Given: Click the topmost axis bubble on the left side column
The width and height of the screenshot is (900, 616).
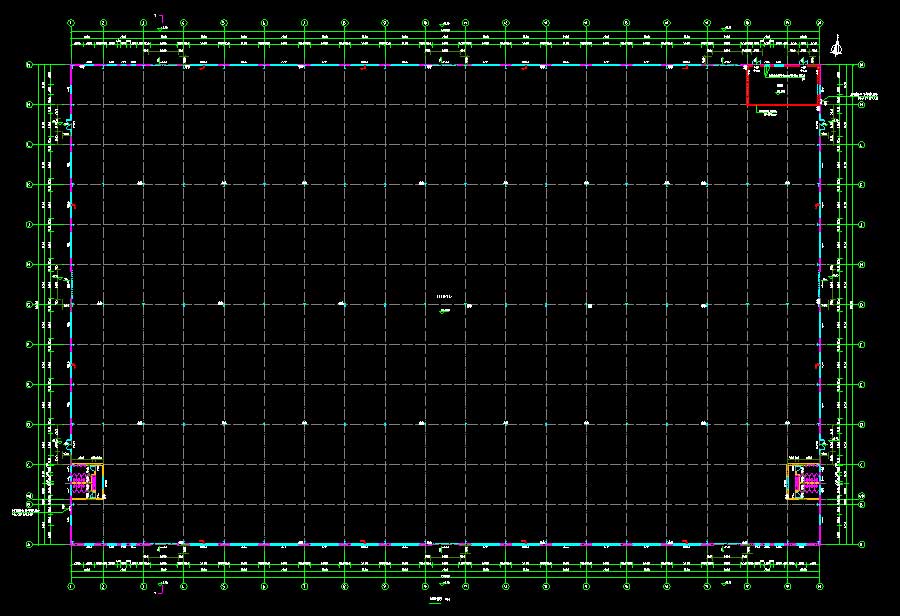Looking at the screenshot, I should tap(29, 65).
